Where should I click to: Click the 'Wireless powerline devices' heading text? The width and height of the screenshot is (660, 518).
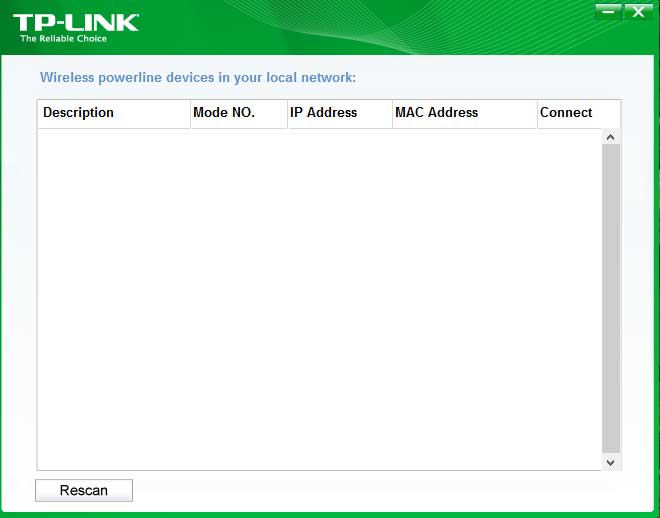[x=198, y=77]
